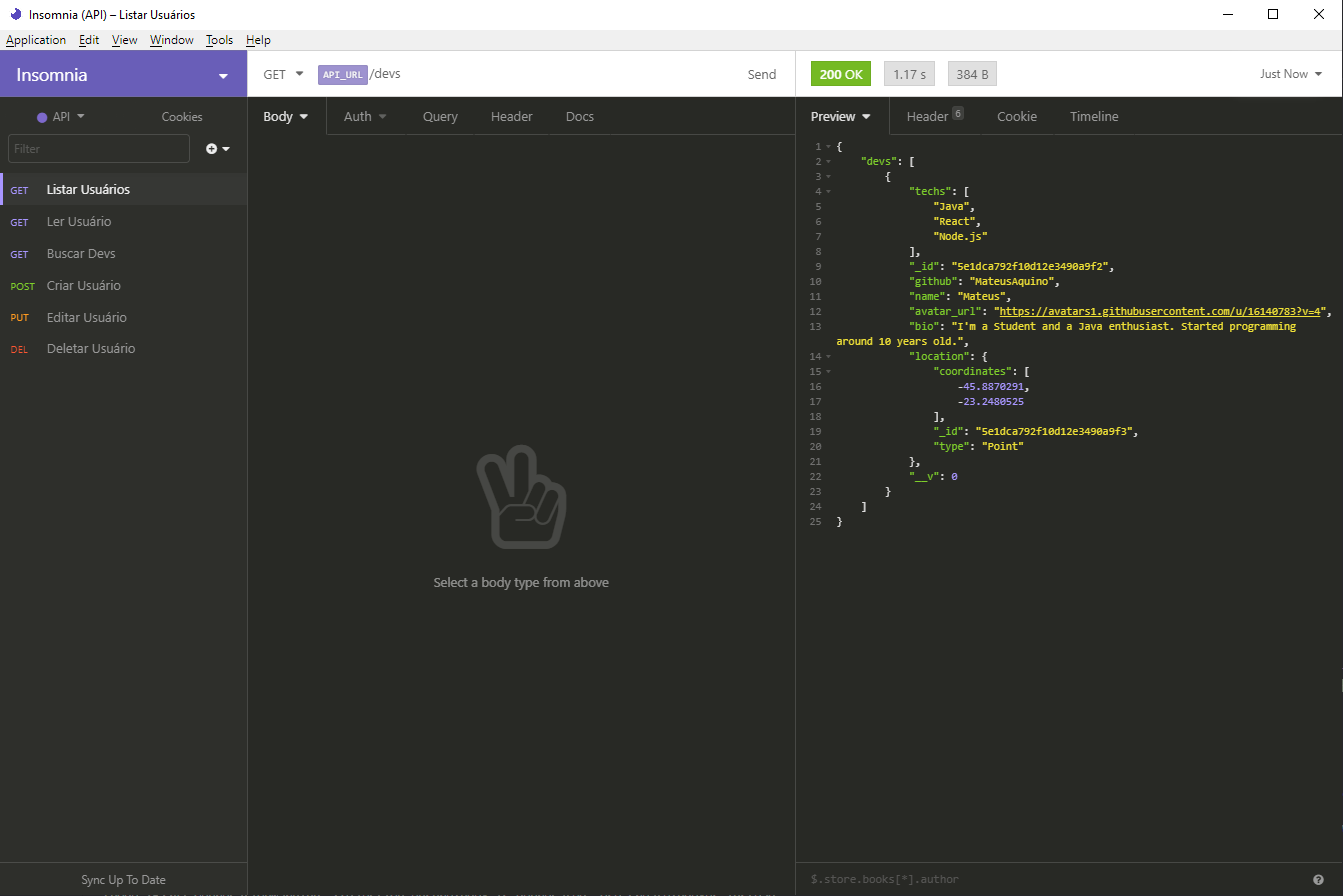Click the peace hand body placeholder icon
This screenshot has height=896, width=1343.
click(520, 498)
